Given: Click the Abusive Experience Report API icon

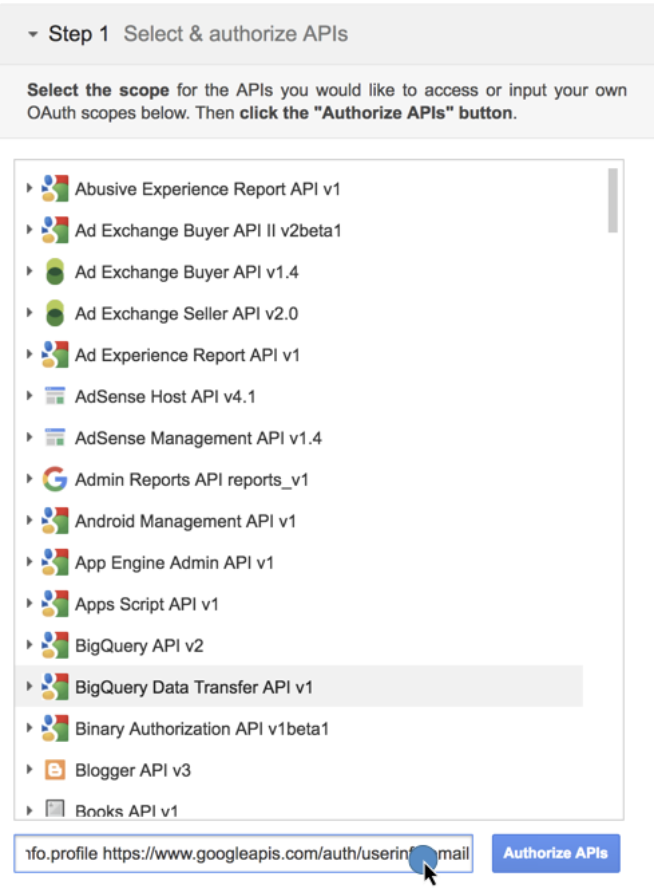Looking at the screenshot, I should click(x=55, y=189).
